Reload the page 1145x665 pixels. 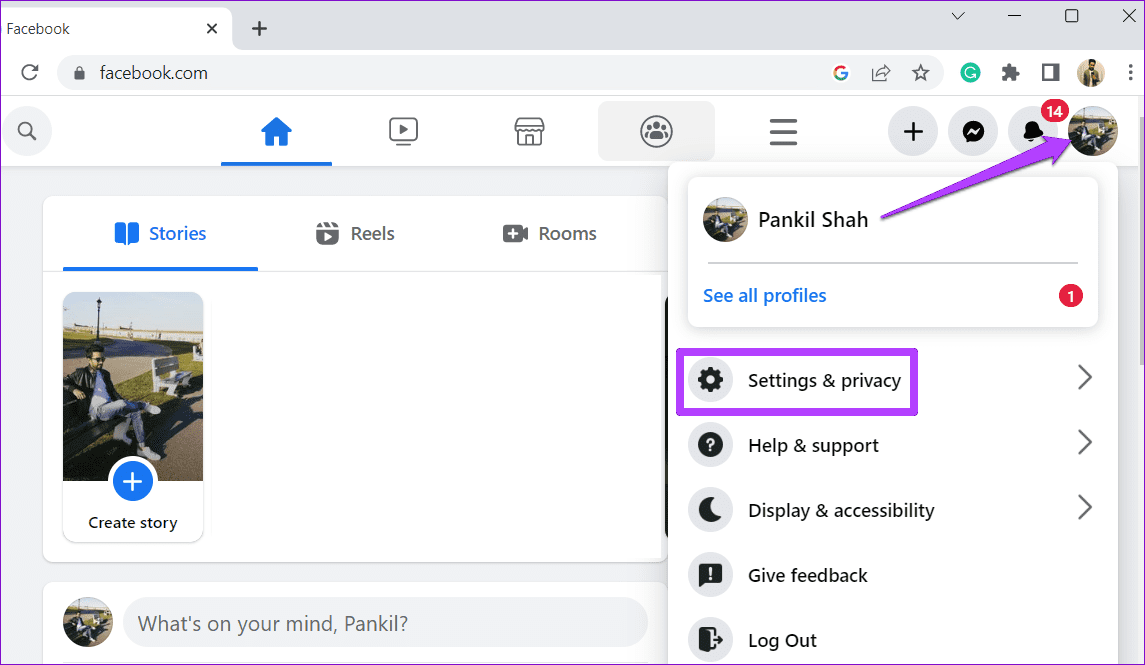pos(29,72)
